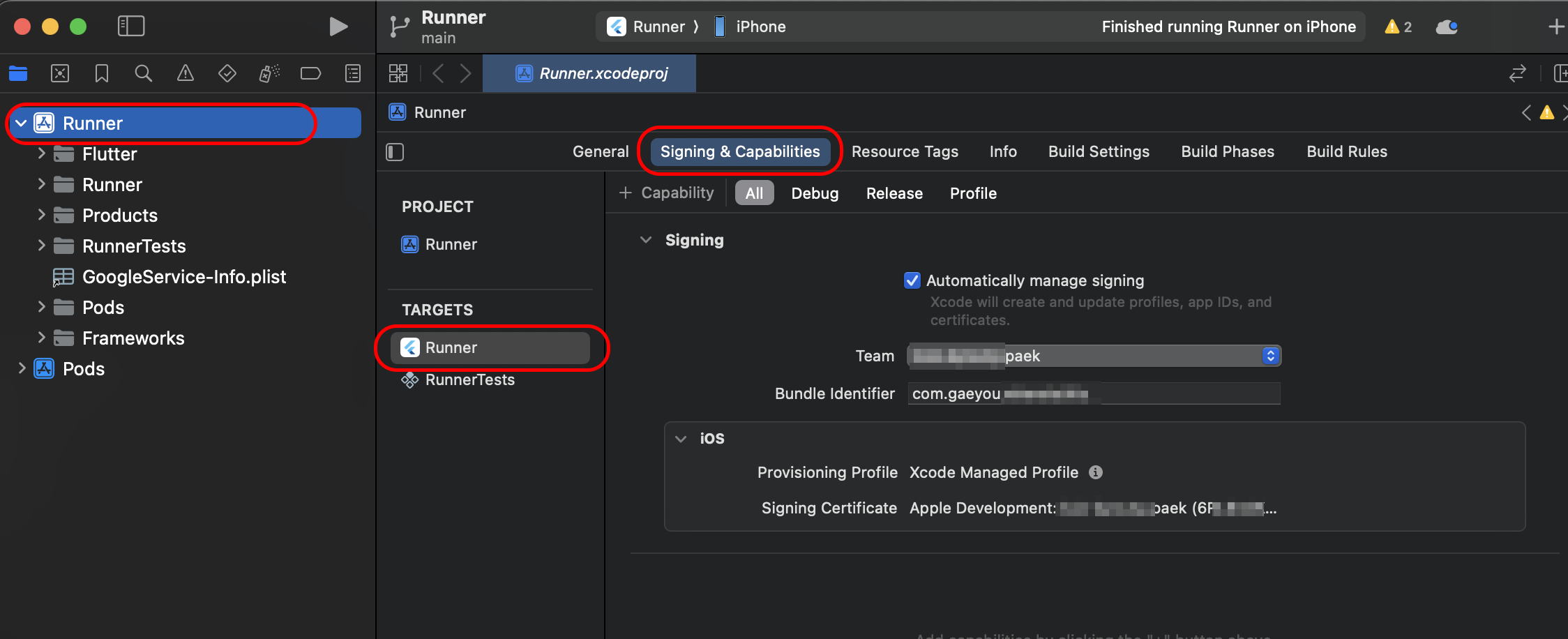Expand the Pods folder chevron

[x=41, y=307]
